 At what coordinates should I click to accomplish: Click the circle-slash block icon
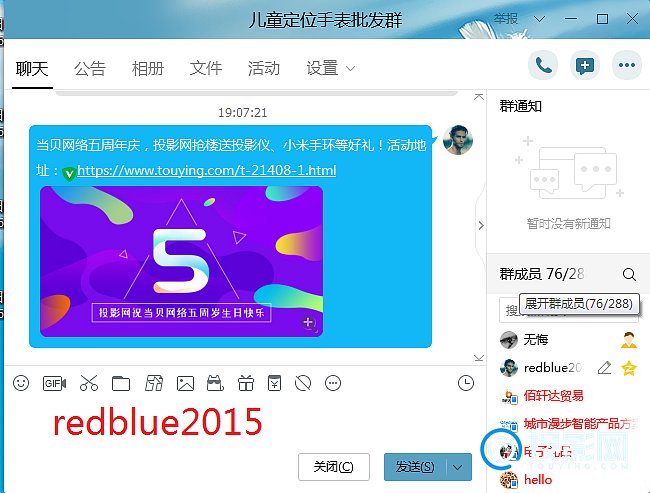tap(303, 383)
